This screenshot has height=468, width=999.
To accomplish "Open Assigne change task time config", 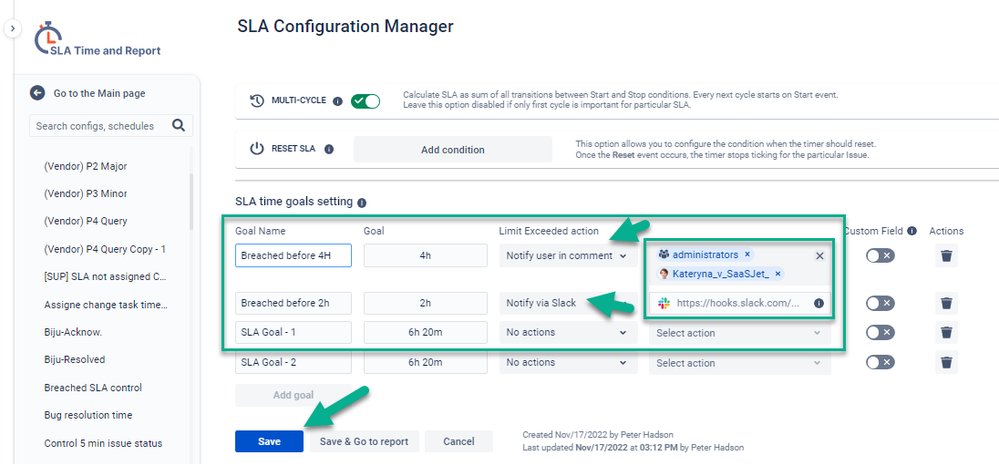I will [x=106, y=305].
